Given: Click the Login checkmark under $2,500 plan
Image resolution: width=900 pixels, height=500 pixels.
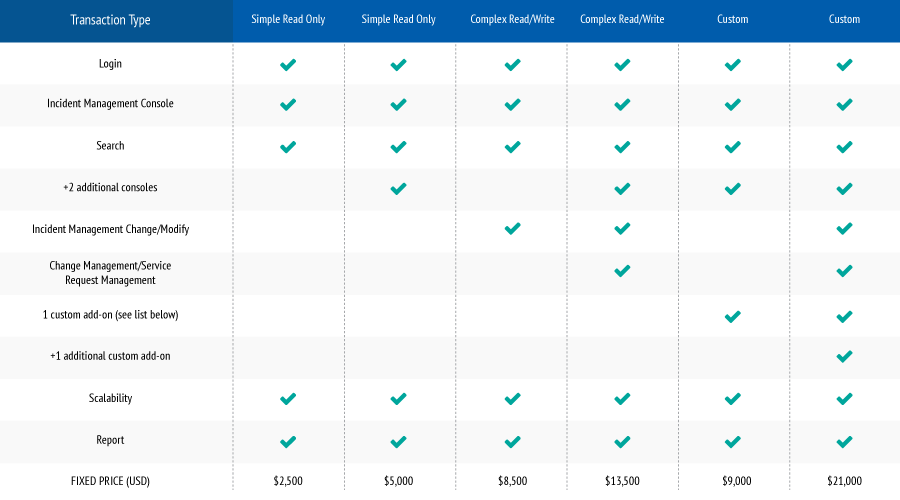Looking at the screenshot, I should click(288, 64).
